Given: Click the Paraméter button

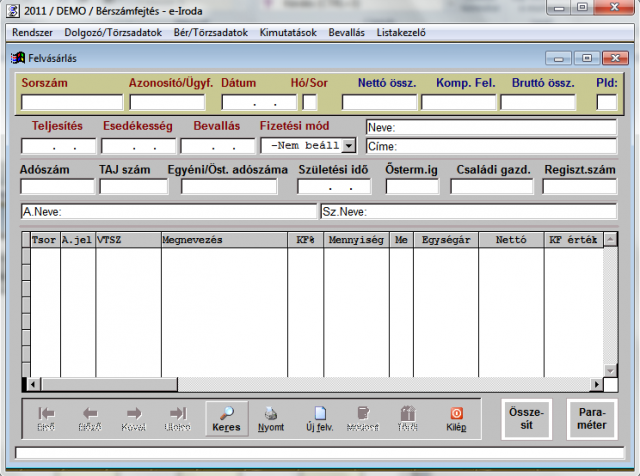Looking at the screenshot, I should 591,419.
